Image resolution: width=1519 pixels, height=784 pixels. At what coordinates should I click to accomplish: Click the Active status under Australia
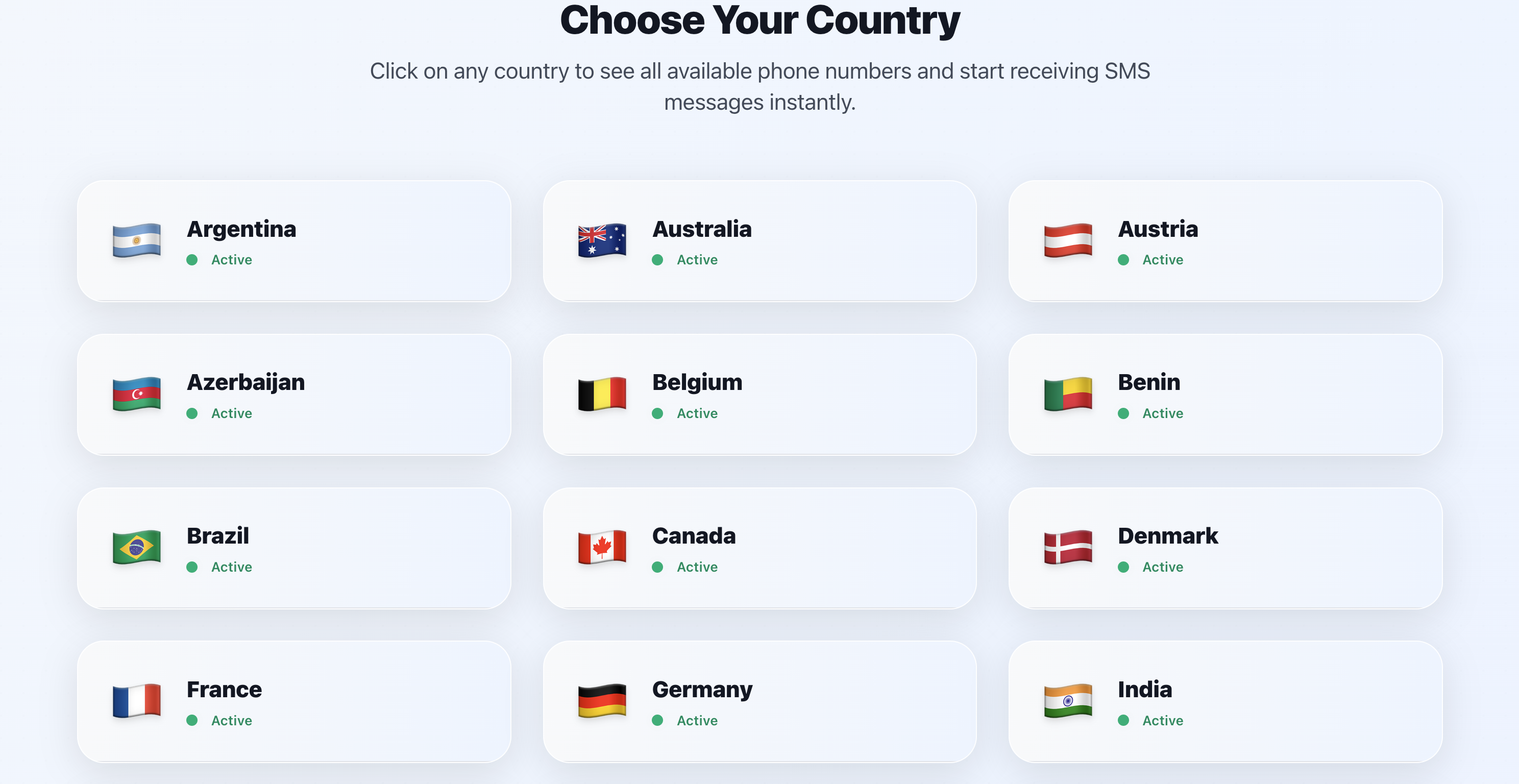tap(696, 260)
